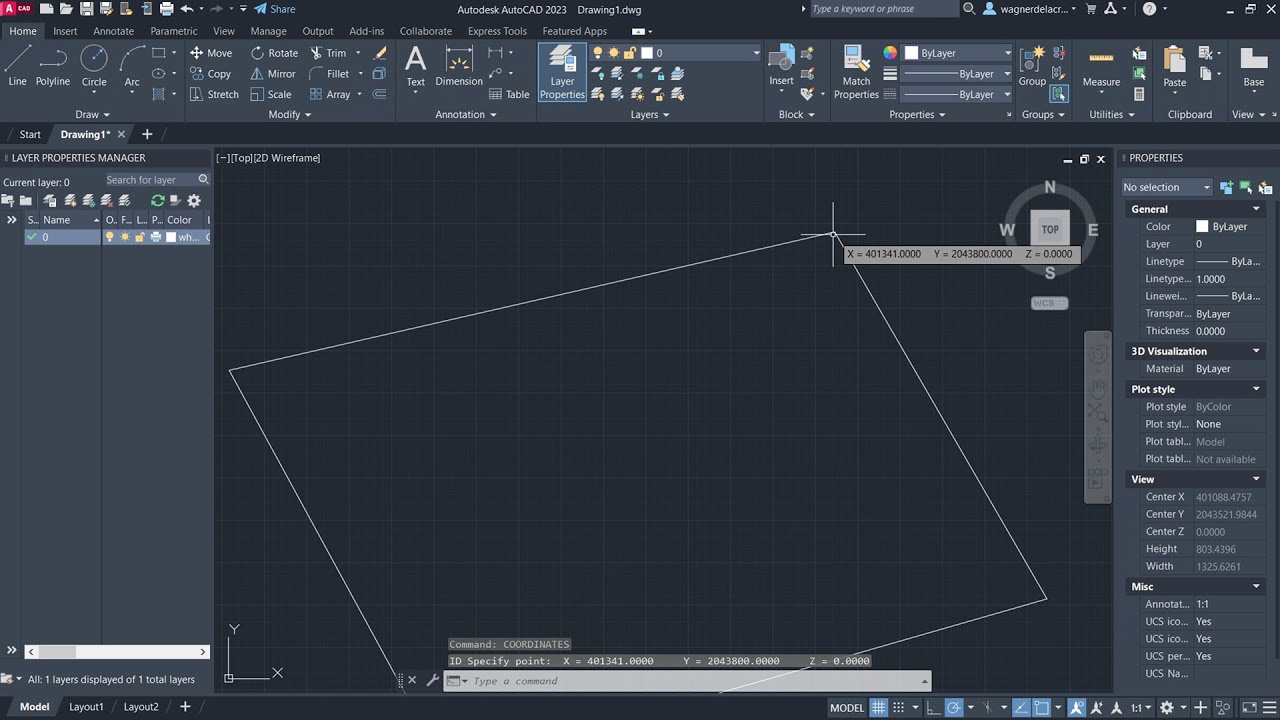1280x720 pixels.
Task: Open the layer dropdown showing 0
Action: tap(677, 53)
